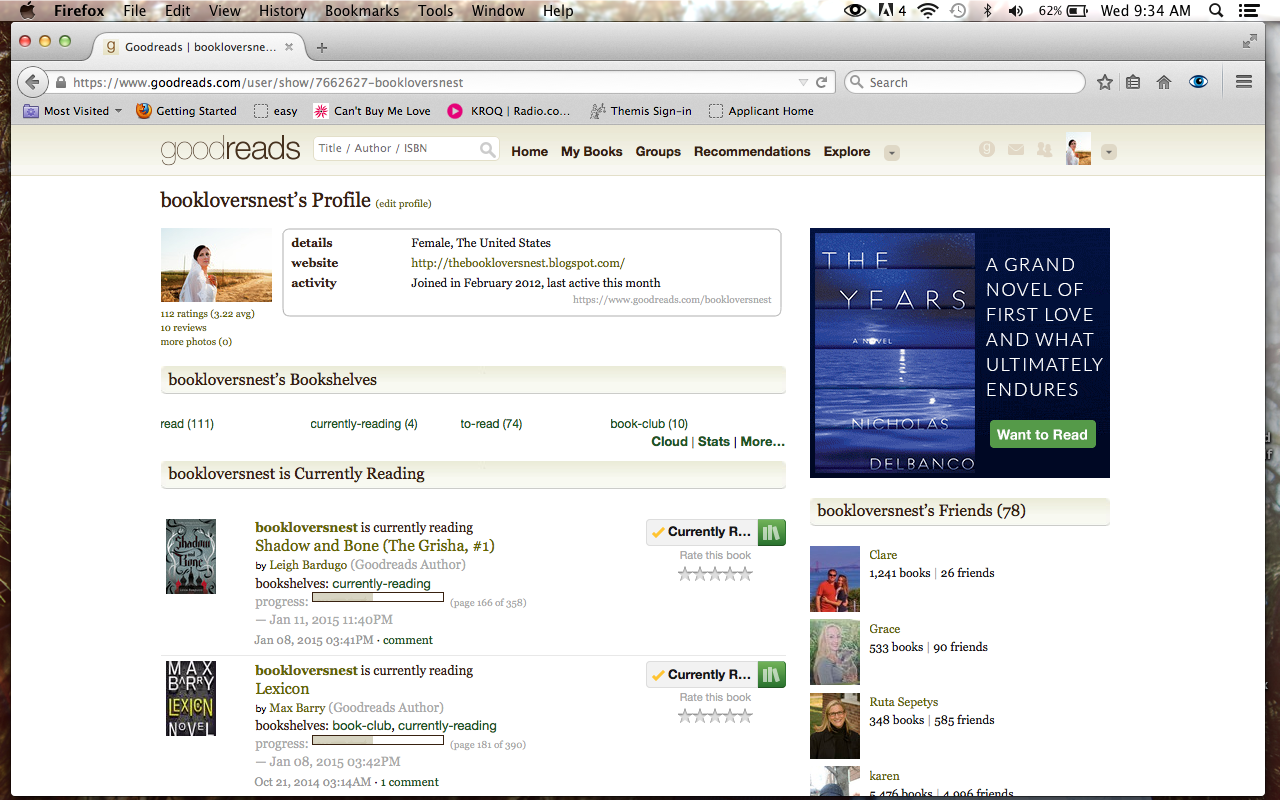Expand the profile account dropdown arrow
The width and height of the screenshot is (1280, 800).
[x=1108, y=153]
